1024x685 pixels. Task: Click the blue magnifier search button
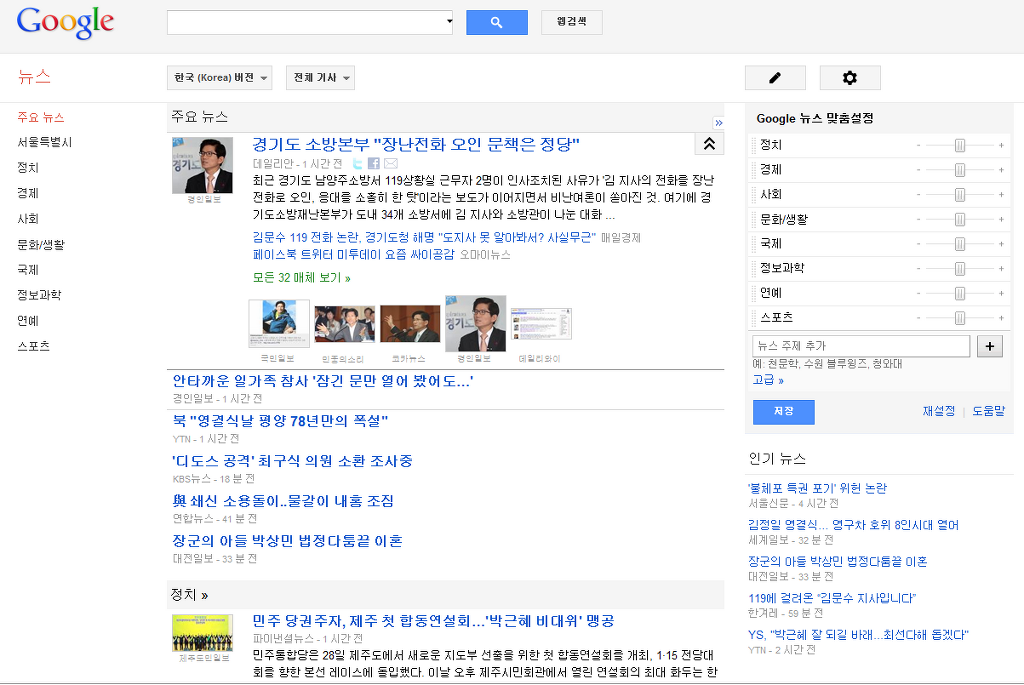tap(496, 22)
